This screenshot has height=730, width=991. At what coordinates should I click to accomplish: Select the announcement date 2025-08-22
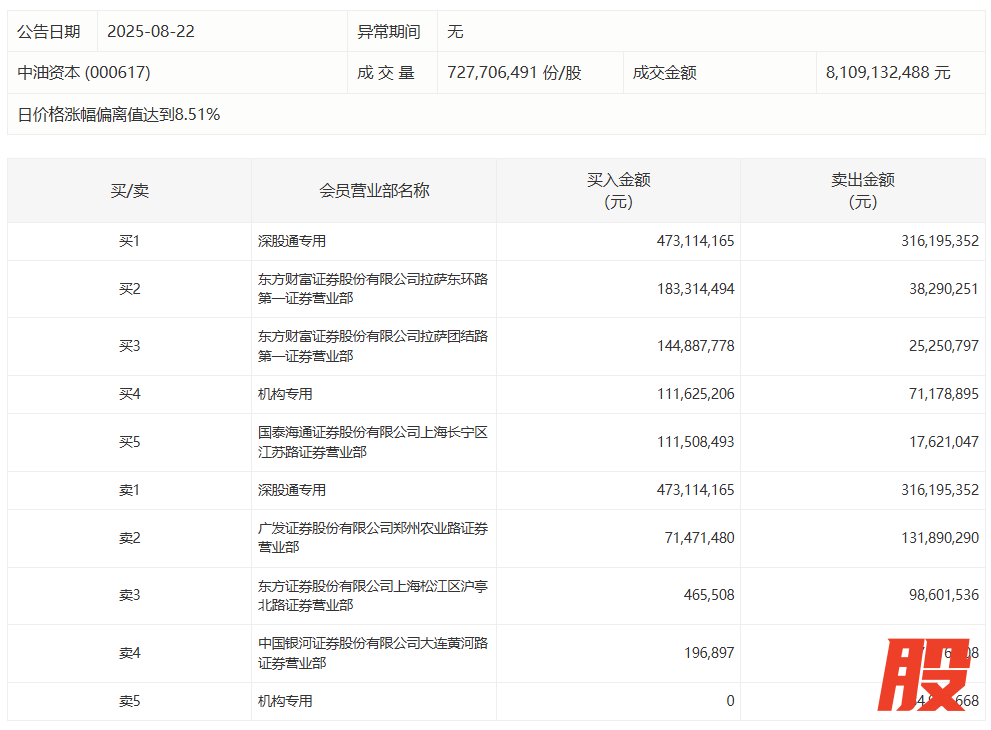[150, 32]
